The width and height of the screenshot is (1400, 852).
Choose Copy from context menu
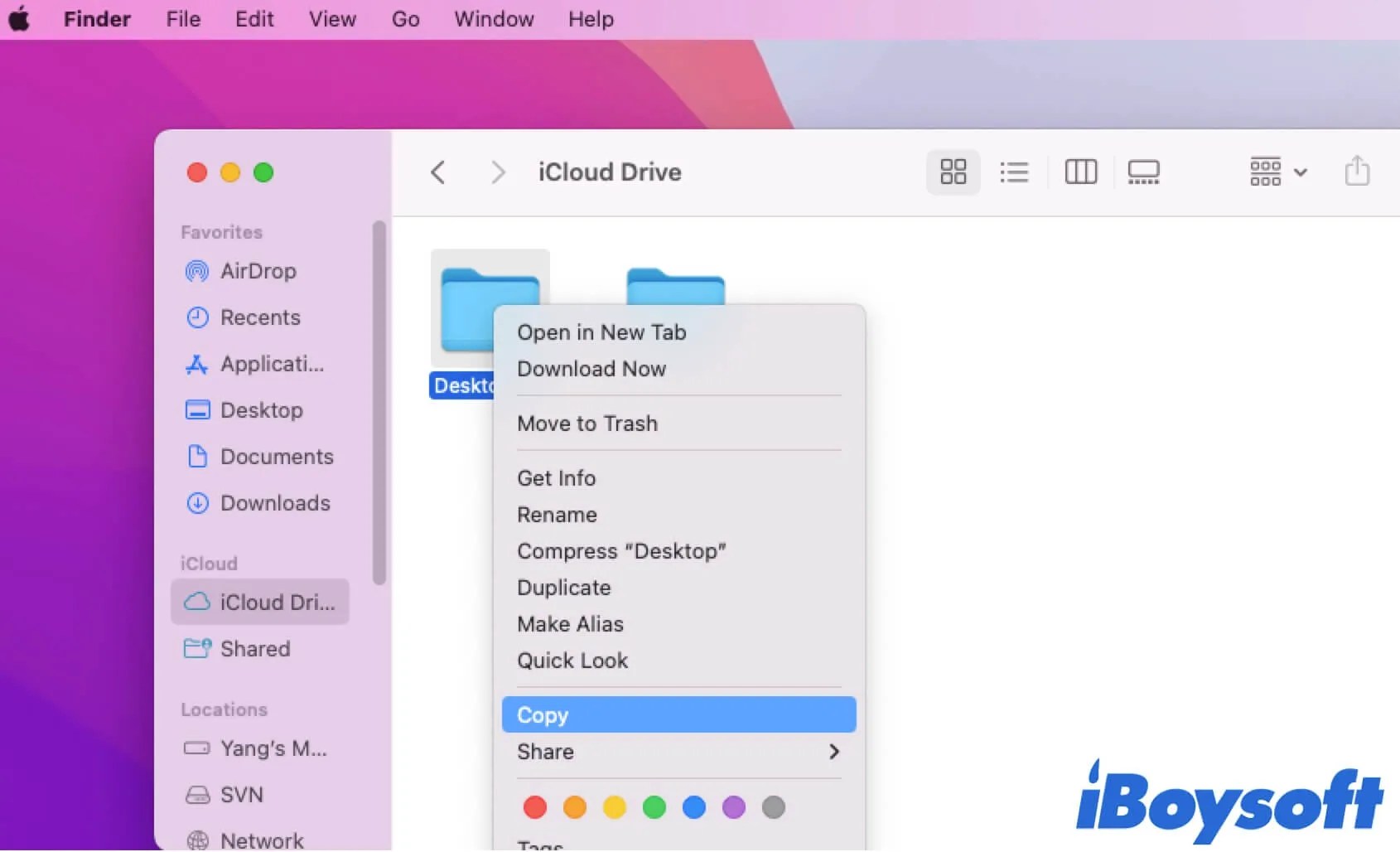pos(678,715)
